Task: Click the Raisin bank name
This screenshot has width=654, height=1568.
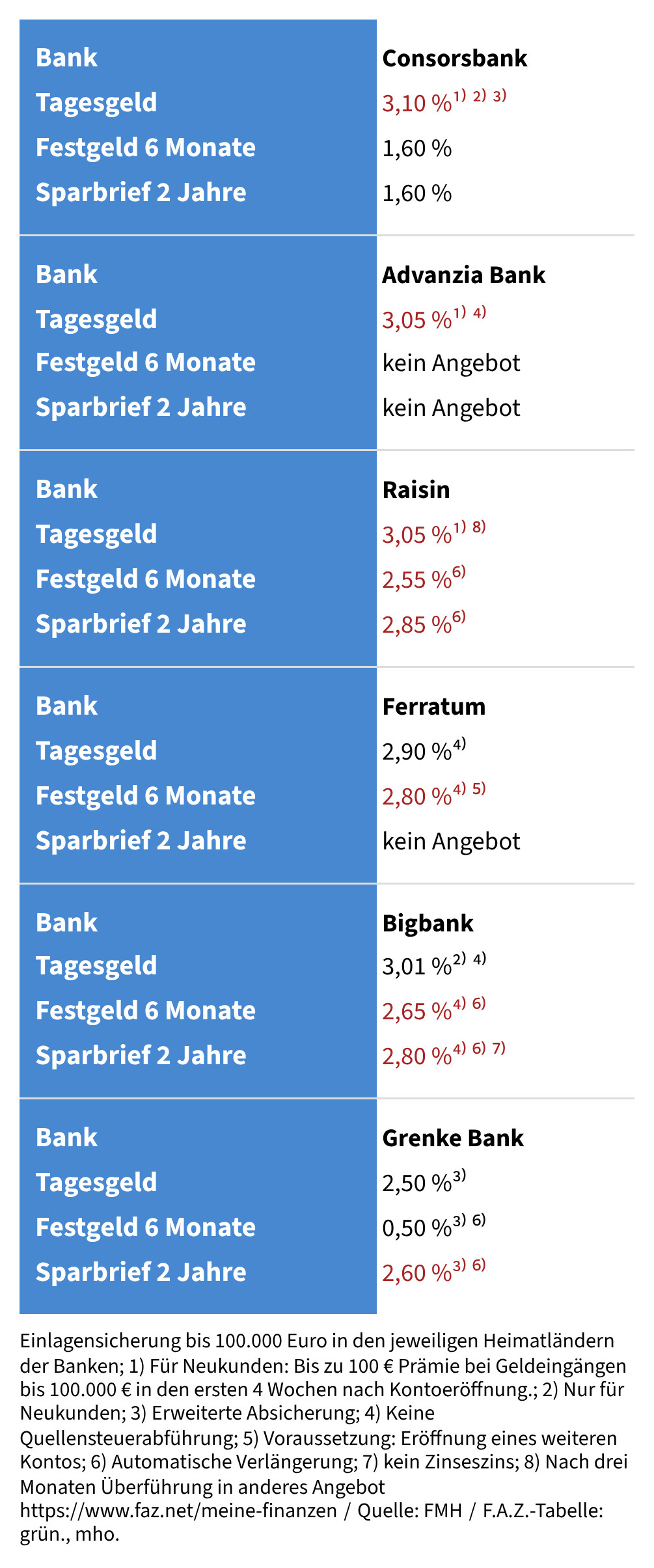Action: [416, 490]
